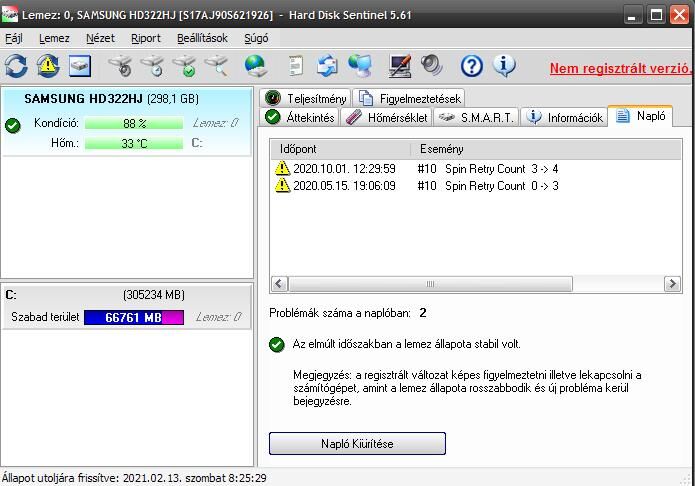Viewport: 695px width, 486px height.
Task: Click the blue info bubble toolbar icon
Action: point(504,66)
